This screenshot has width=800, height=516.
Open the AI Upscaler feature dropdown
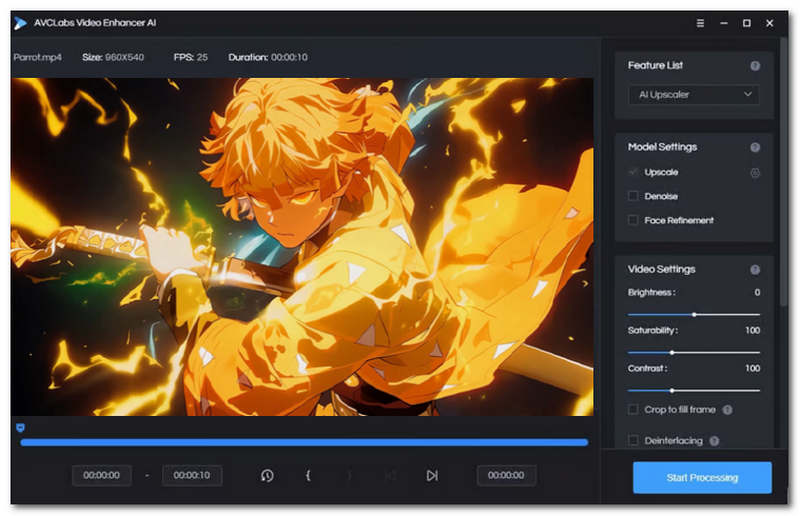click(693, 95)
